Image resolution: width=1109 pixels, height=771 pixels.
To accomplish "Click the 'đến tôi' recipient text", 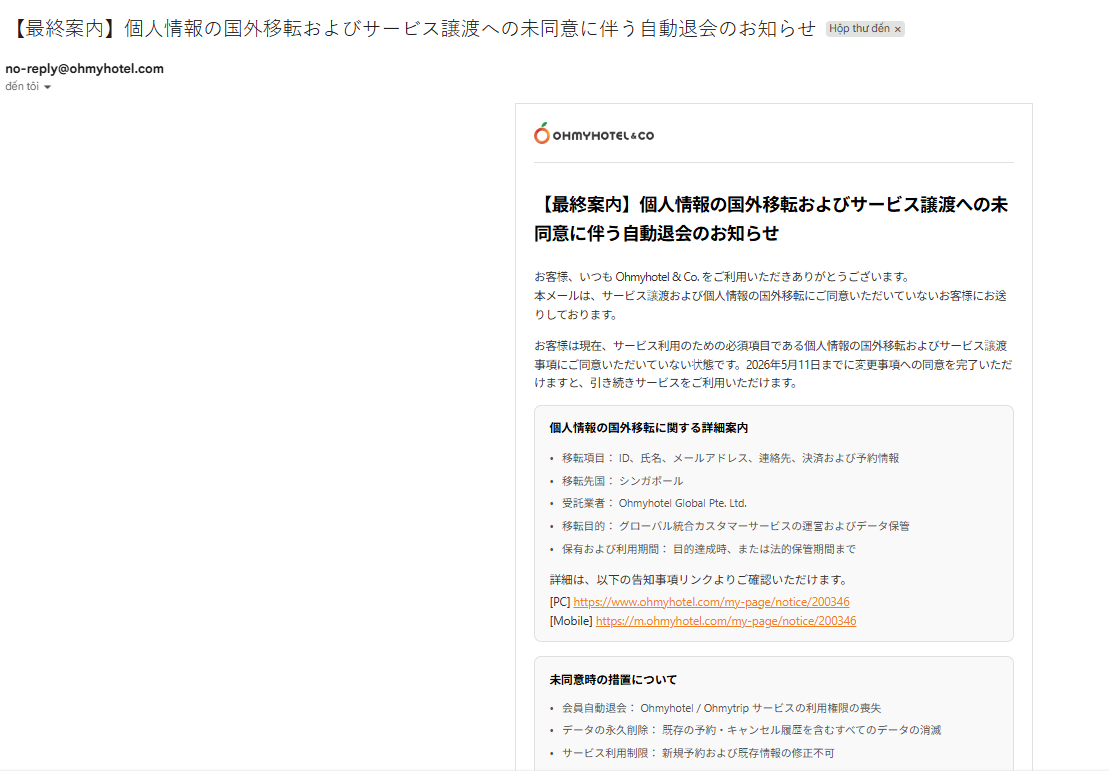I will pyautogui.click(x=22, y=86).
